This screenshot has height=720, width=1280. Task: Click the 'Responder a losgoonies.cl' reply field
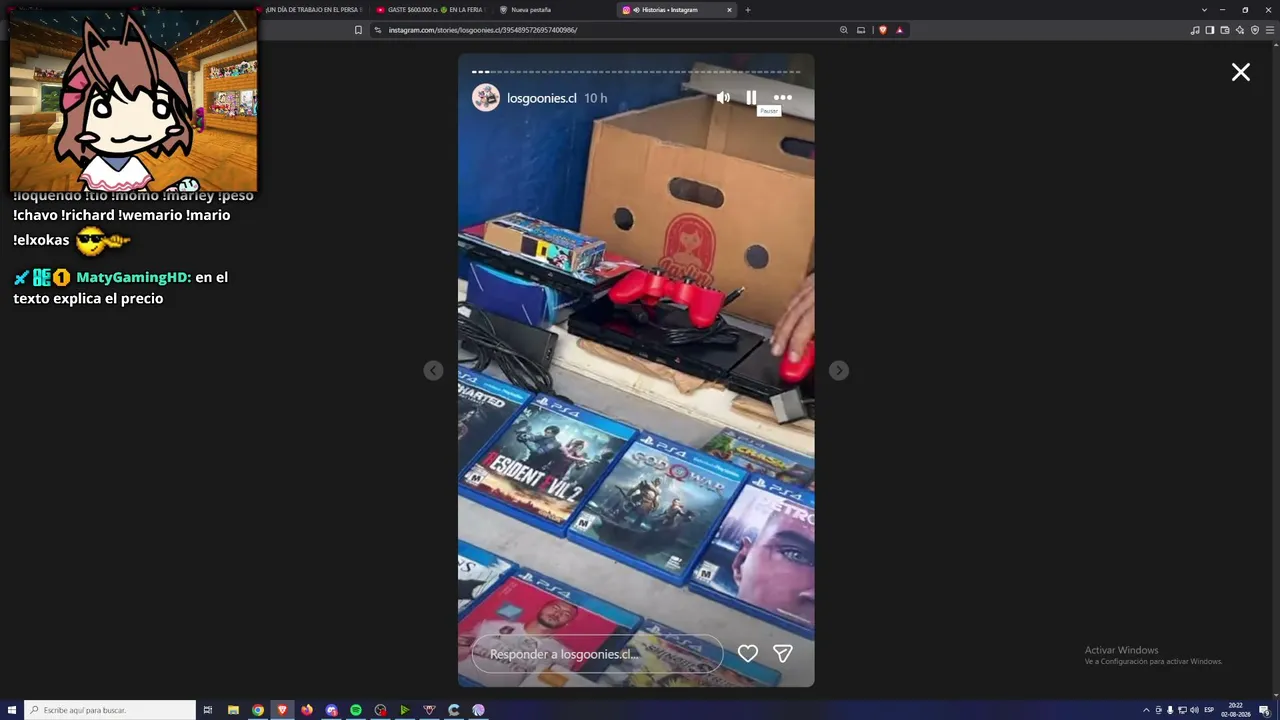coord(597,654)
